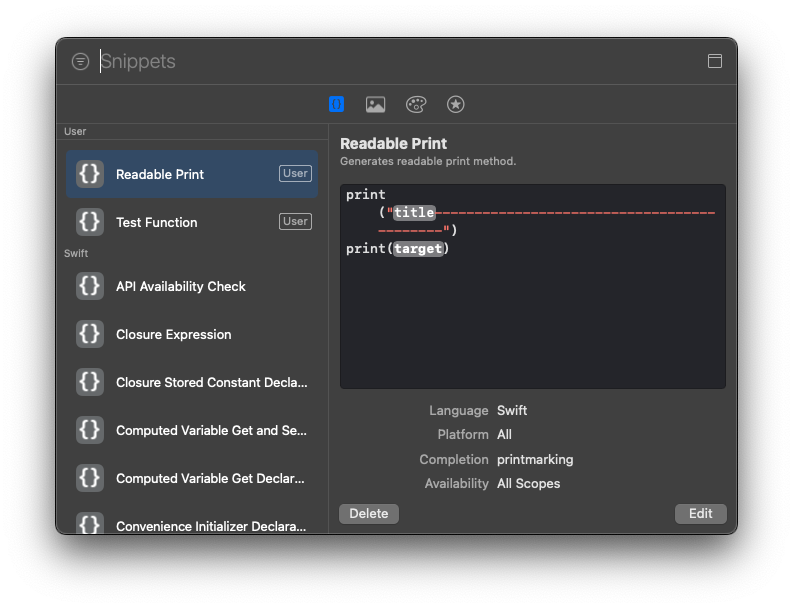This screenshot has height=608, width=793.
Task: Click the User badge on Readable Print
Action: (x=295, y=173)
